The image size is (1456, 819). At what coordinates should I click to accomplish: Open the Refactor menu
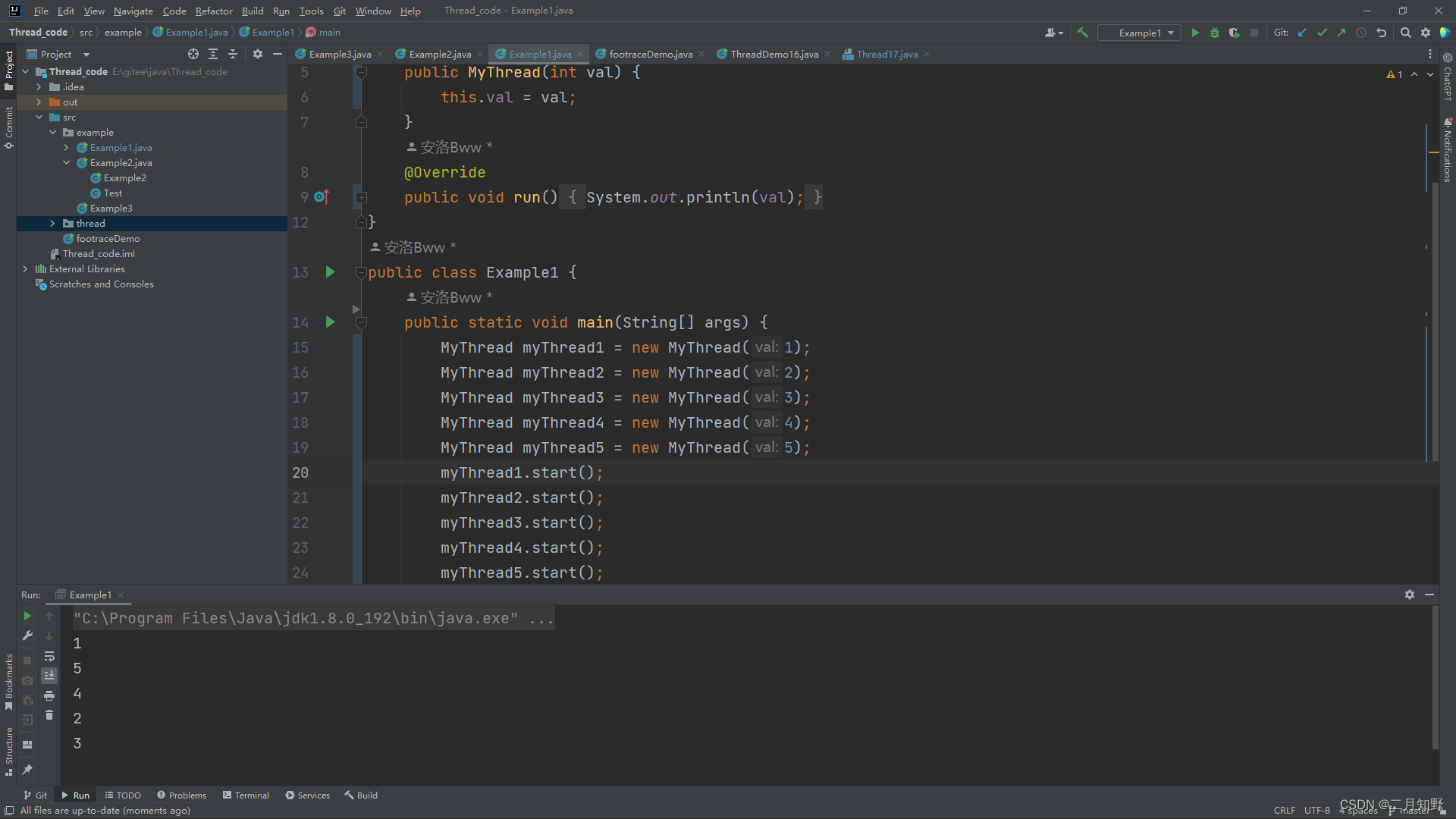214,11
